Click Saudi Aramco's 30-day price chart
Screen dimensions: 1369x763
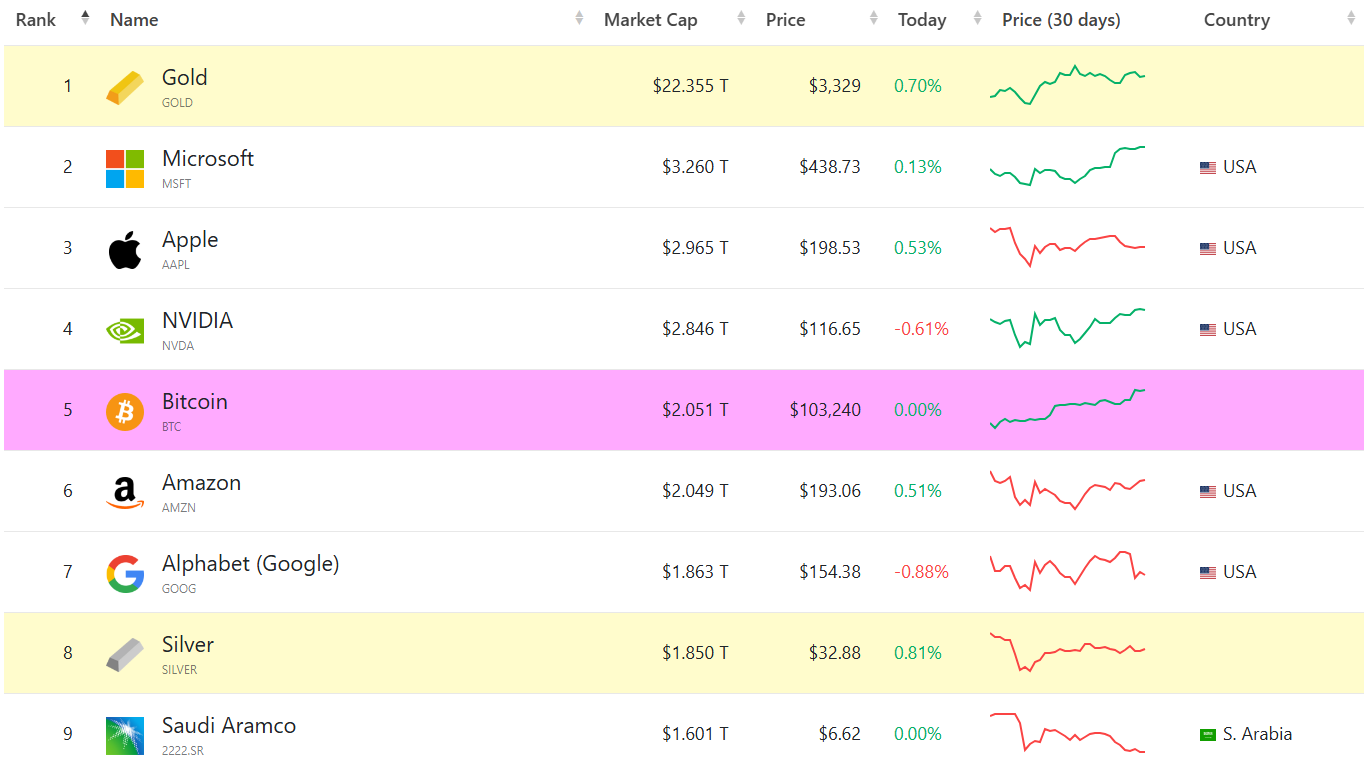(1067, 733)
